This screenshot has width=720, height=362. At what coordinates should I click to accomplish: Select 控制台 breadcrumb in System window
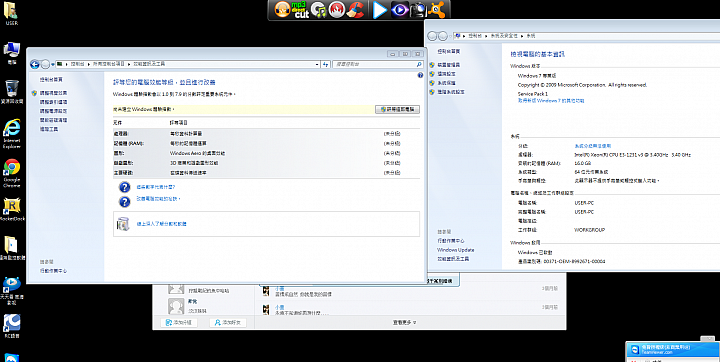point(475,36)
